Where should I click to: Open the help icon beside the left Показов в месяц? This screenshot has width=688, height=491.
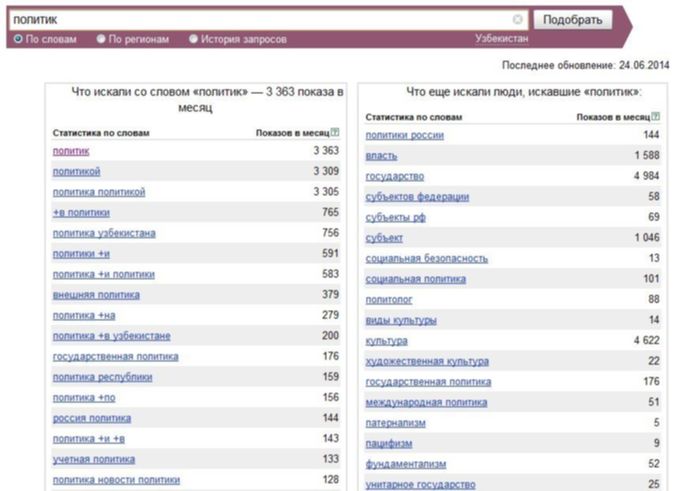(x=335, y=132)
